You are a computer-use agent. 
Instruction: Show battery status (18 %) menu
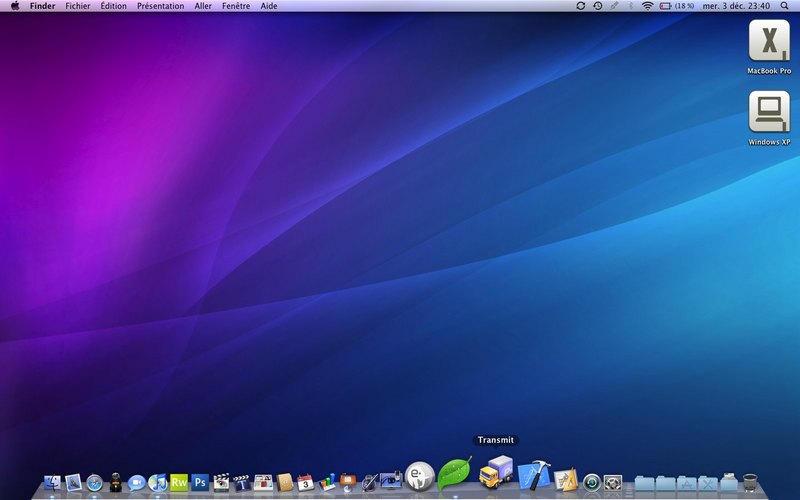pyautogui.click(x=677, y=6)
